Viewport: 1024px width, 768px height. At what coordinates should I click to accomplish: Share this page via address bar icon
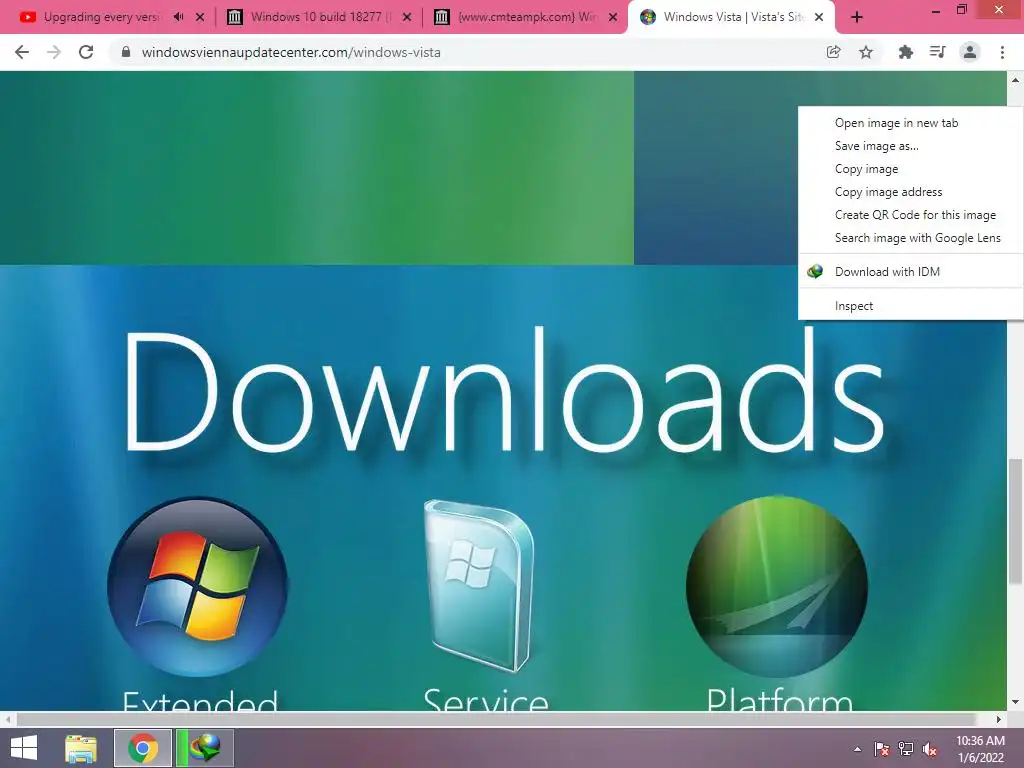point(833,52)
